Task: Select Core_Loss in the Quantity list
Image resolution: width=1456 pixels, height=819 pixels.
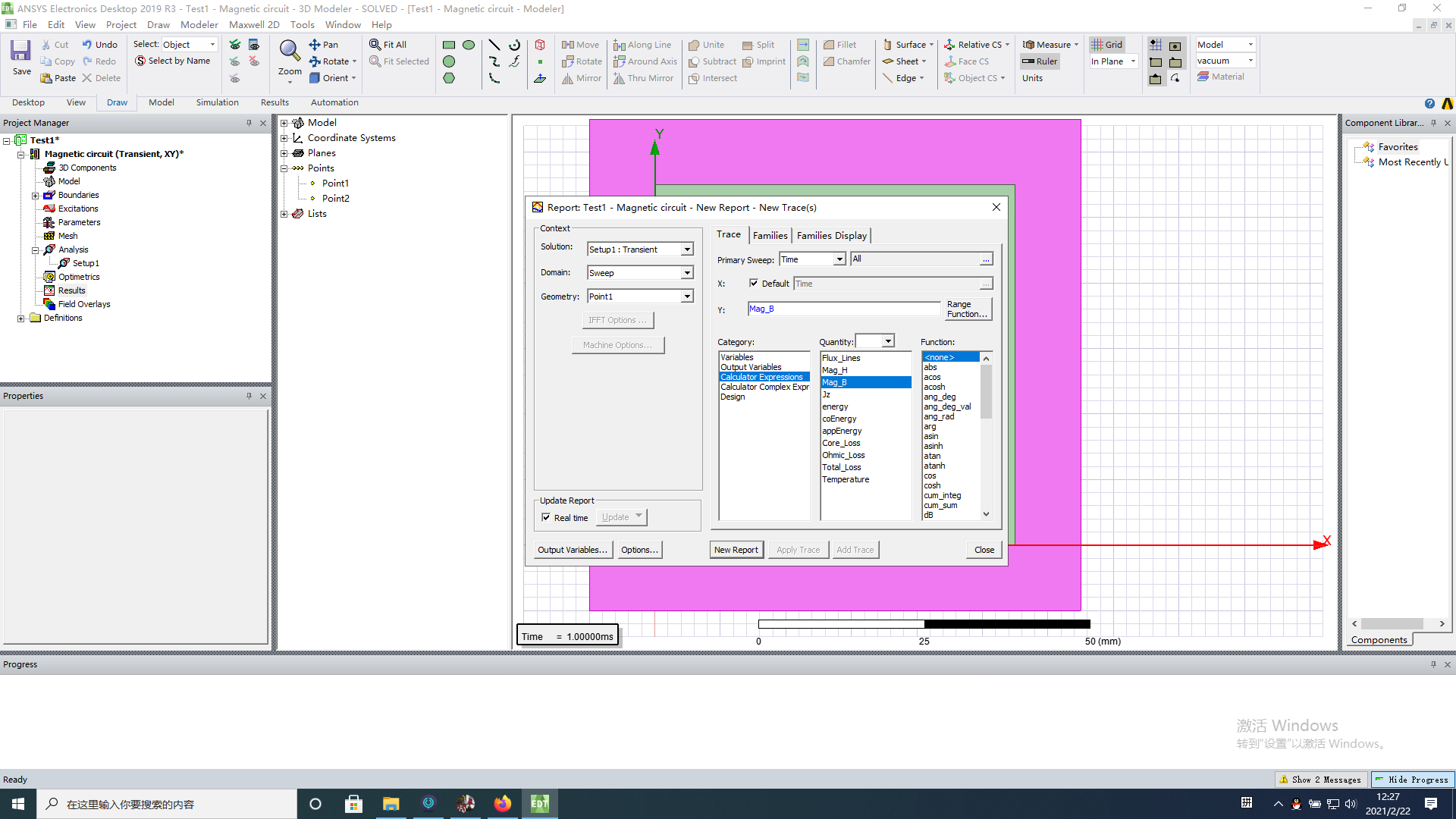Action: point(841,443)
